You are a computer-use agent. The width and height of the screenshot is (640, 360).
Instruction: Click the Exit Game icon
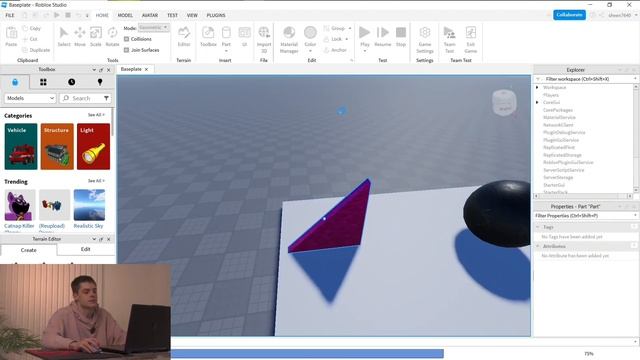(x=471, y=39)
